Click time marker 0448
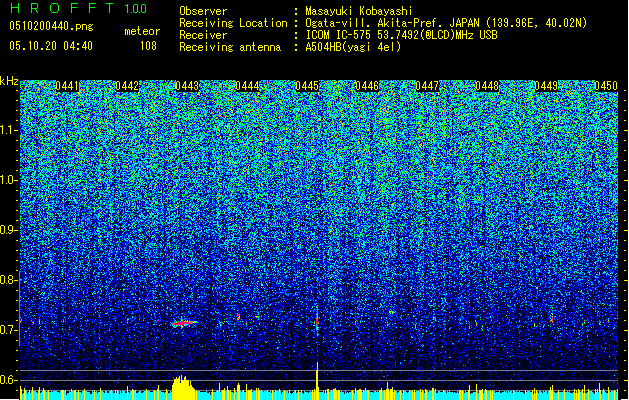 pos(487,86)
